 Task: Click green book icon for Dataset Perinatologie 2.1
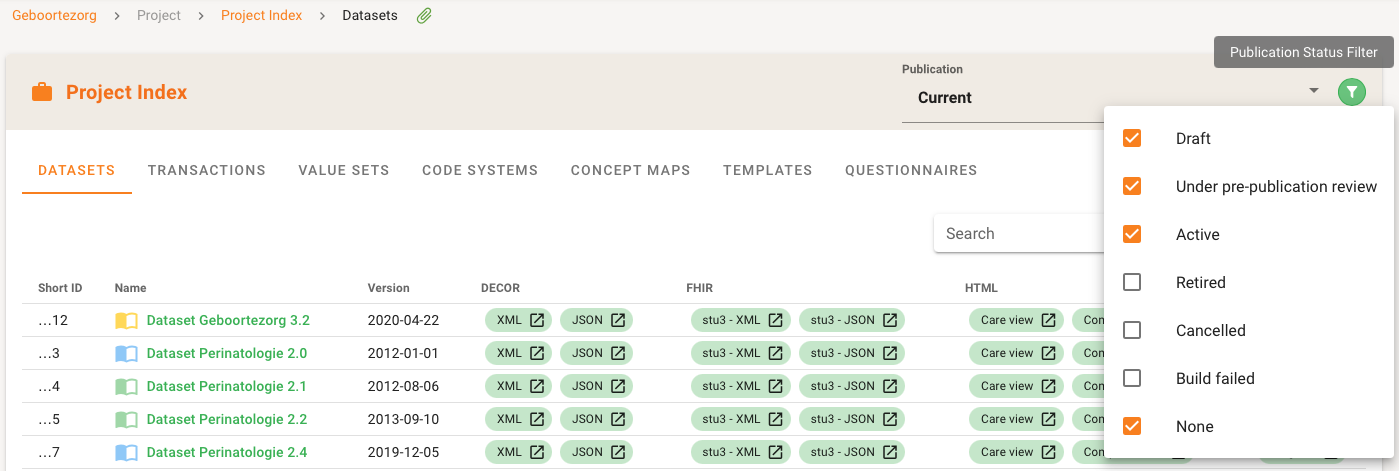126,387
